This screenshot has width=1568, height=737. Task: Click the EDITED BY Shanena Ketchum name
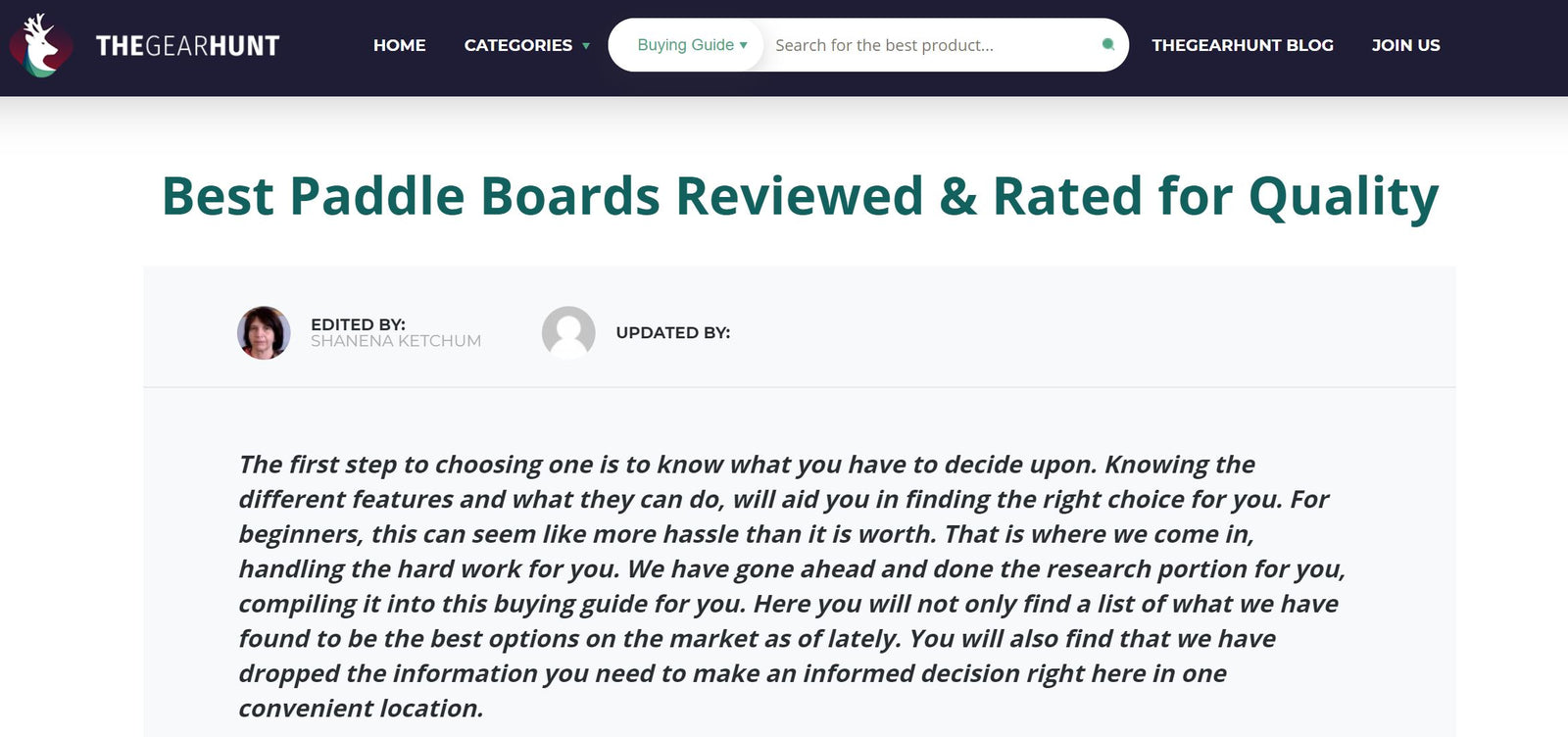pyautogui.click(x=396, y=341)
